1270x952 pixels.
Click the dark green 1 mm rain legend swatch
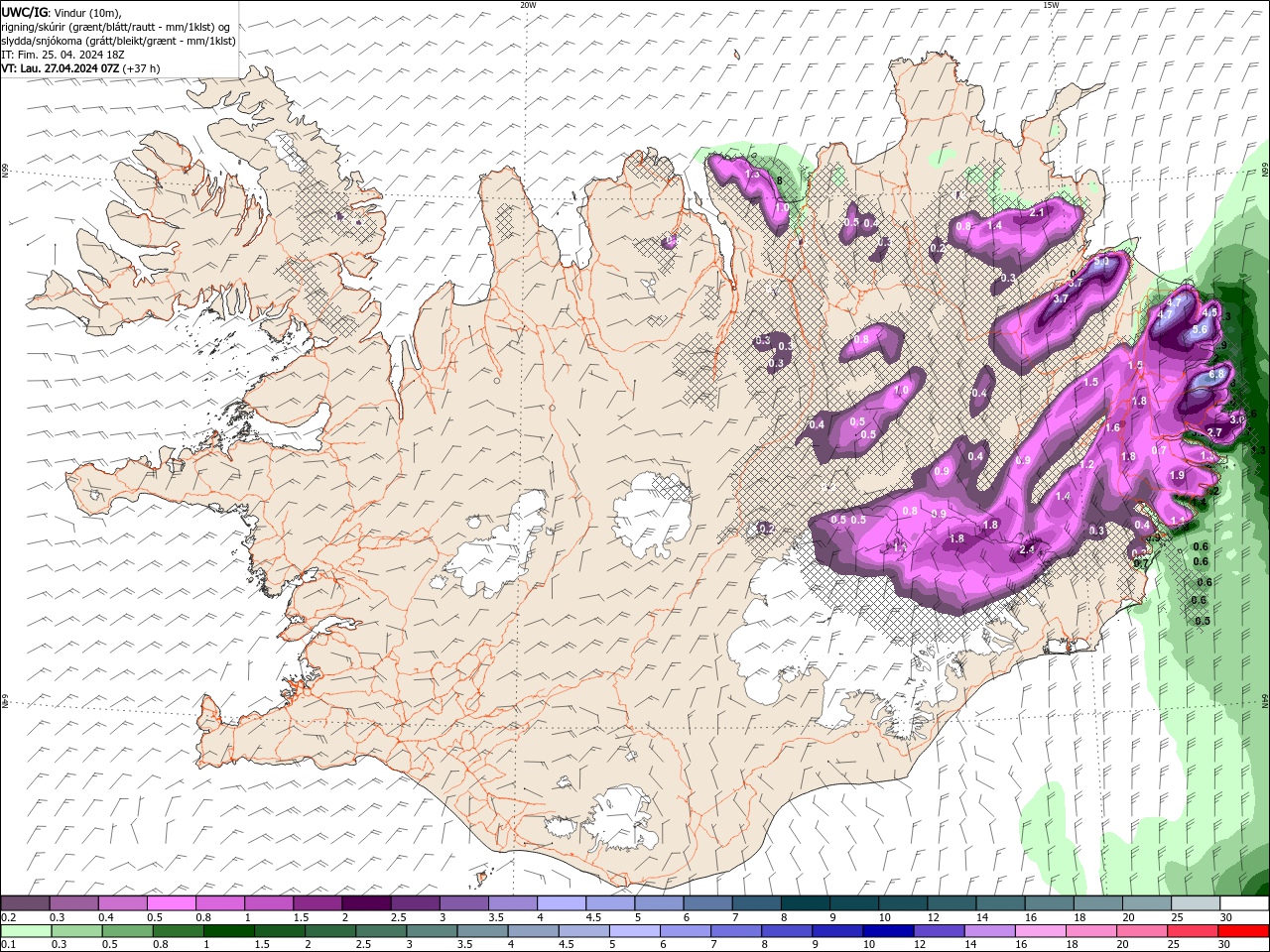228,931
